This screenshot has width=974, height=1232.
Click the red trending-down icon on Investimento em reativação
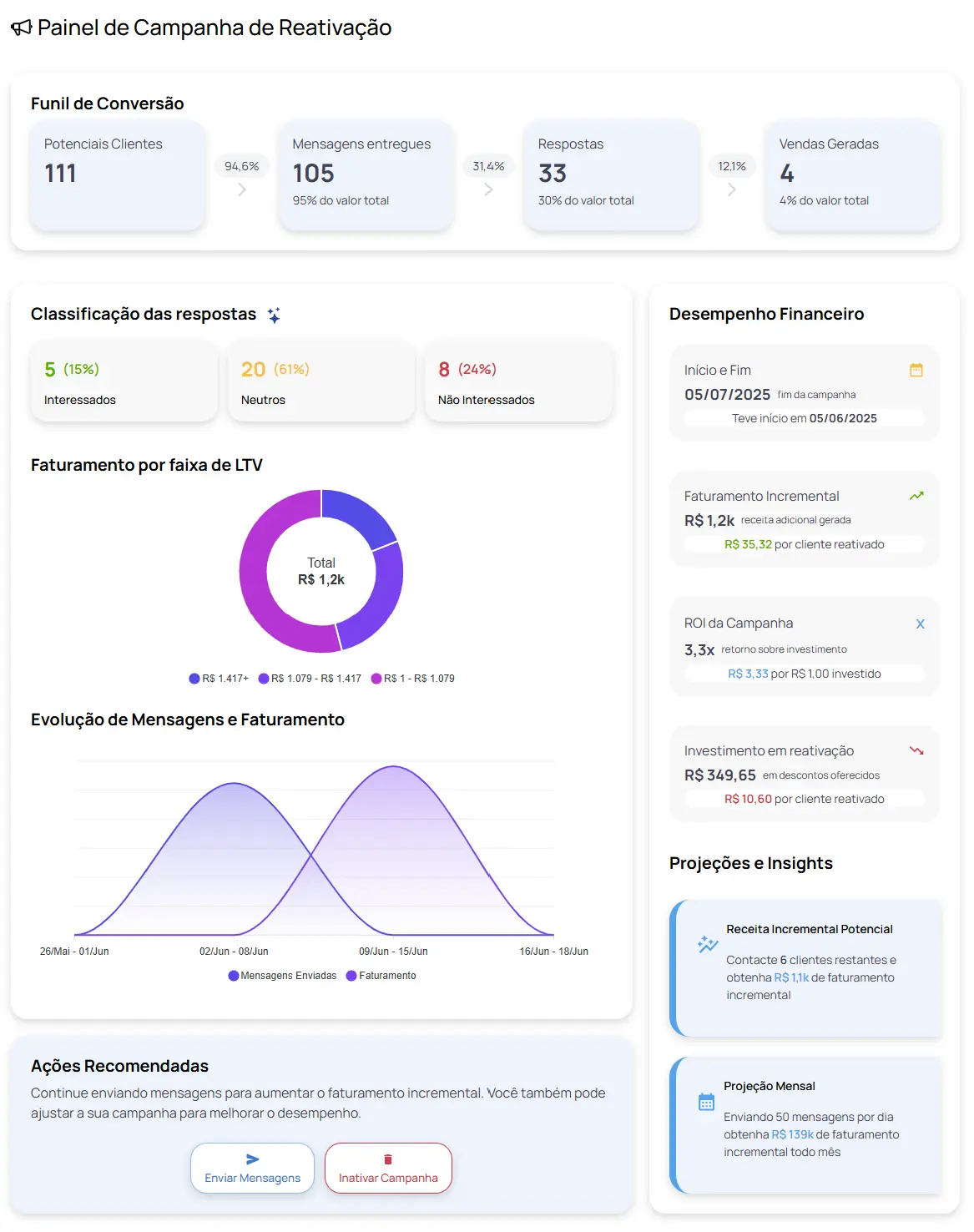916,750
